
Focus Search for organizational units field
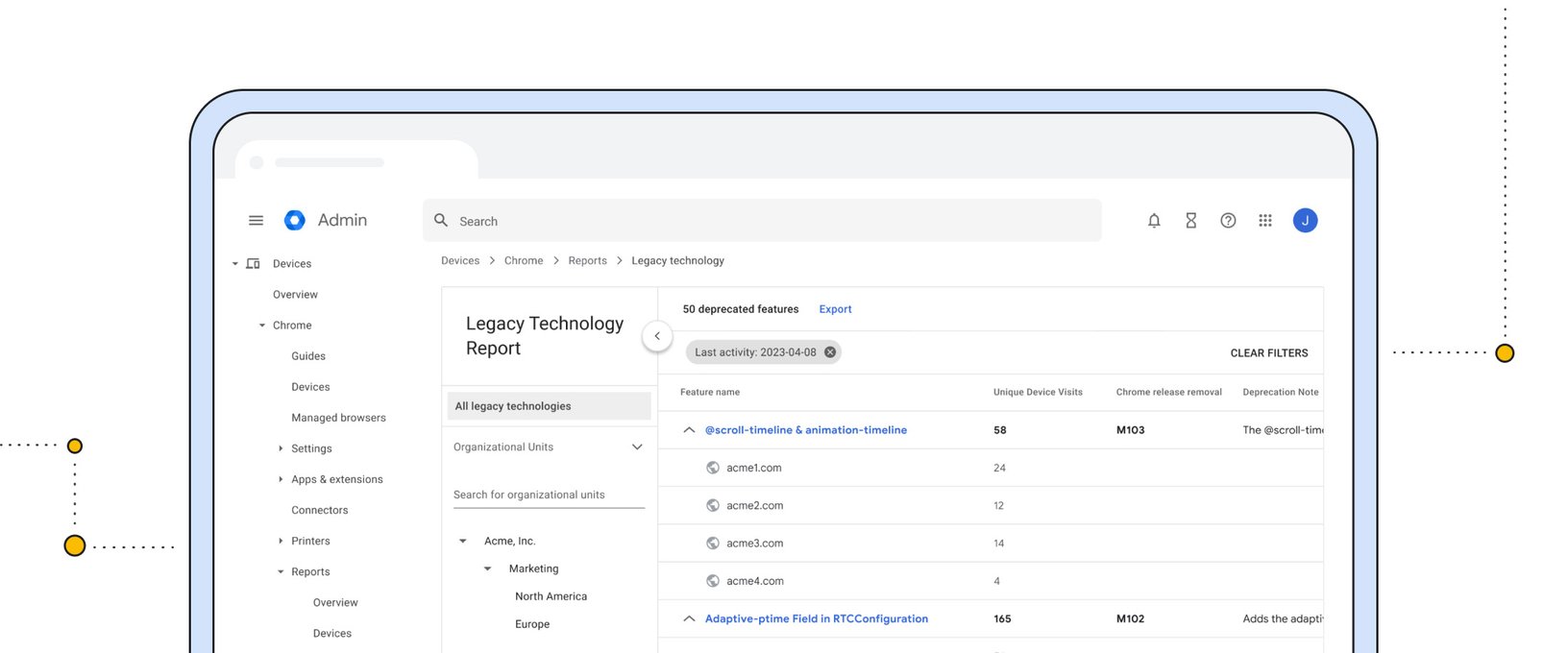[x=549, y=495]
